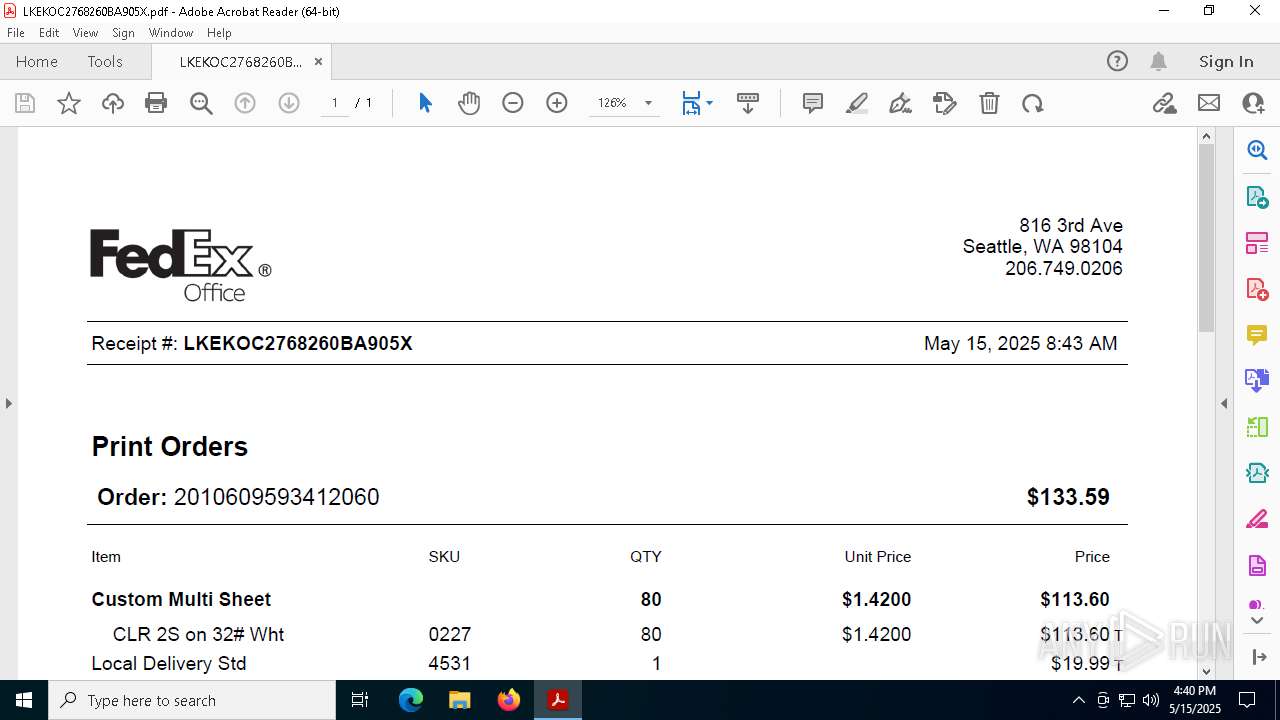Open the find text magnifier tool

coord(201,103)
